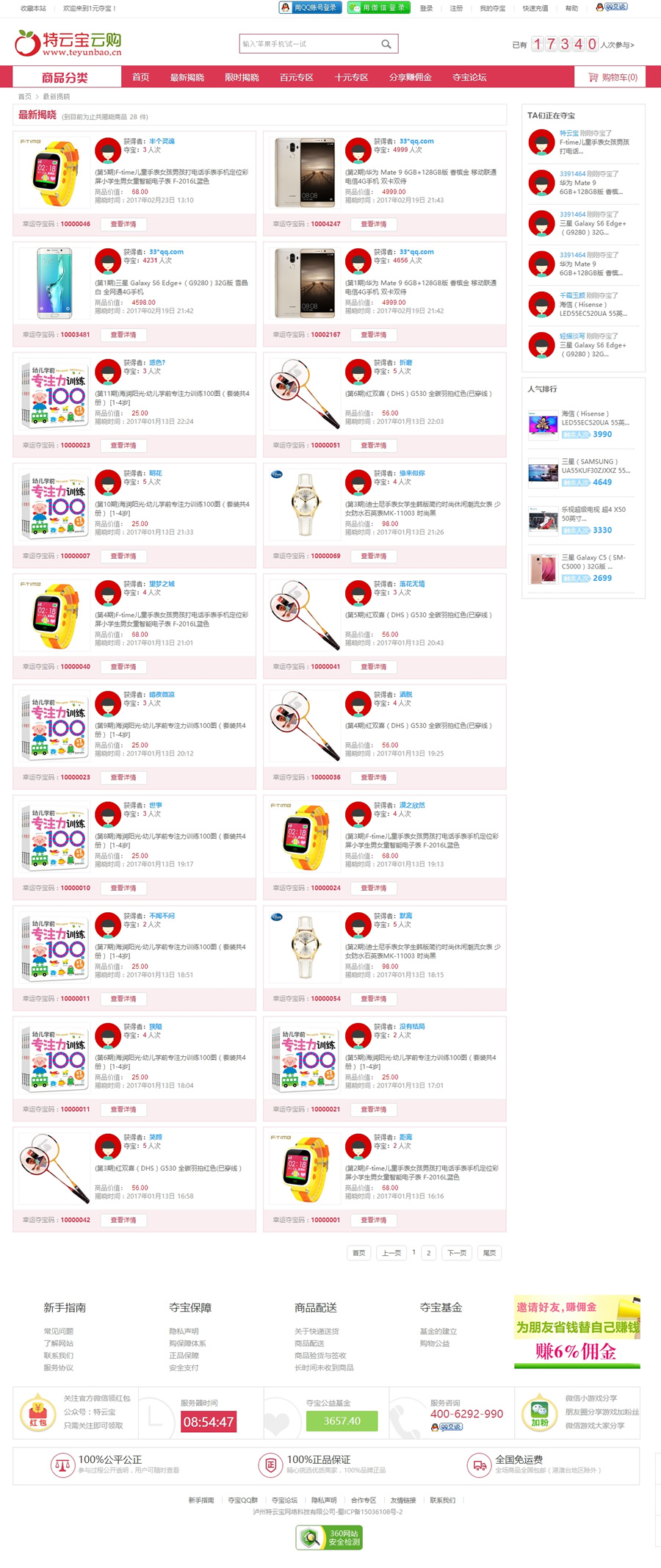Image resolution: width=661 pixels, height=1568 pixels.
Task: Click the 360 website security badge
Action: point(330,1536)
